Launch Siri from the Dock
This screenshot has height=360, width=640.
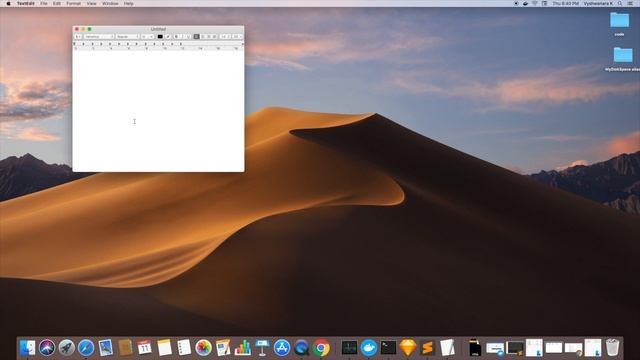click(47, 348)
